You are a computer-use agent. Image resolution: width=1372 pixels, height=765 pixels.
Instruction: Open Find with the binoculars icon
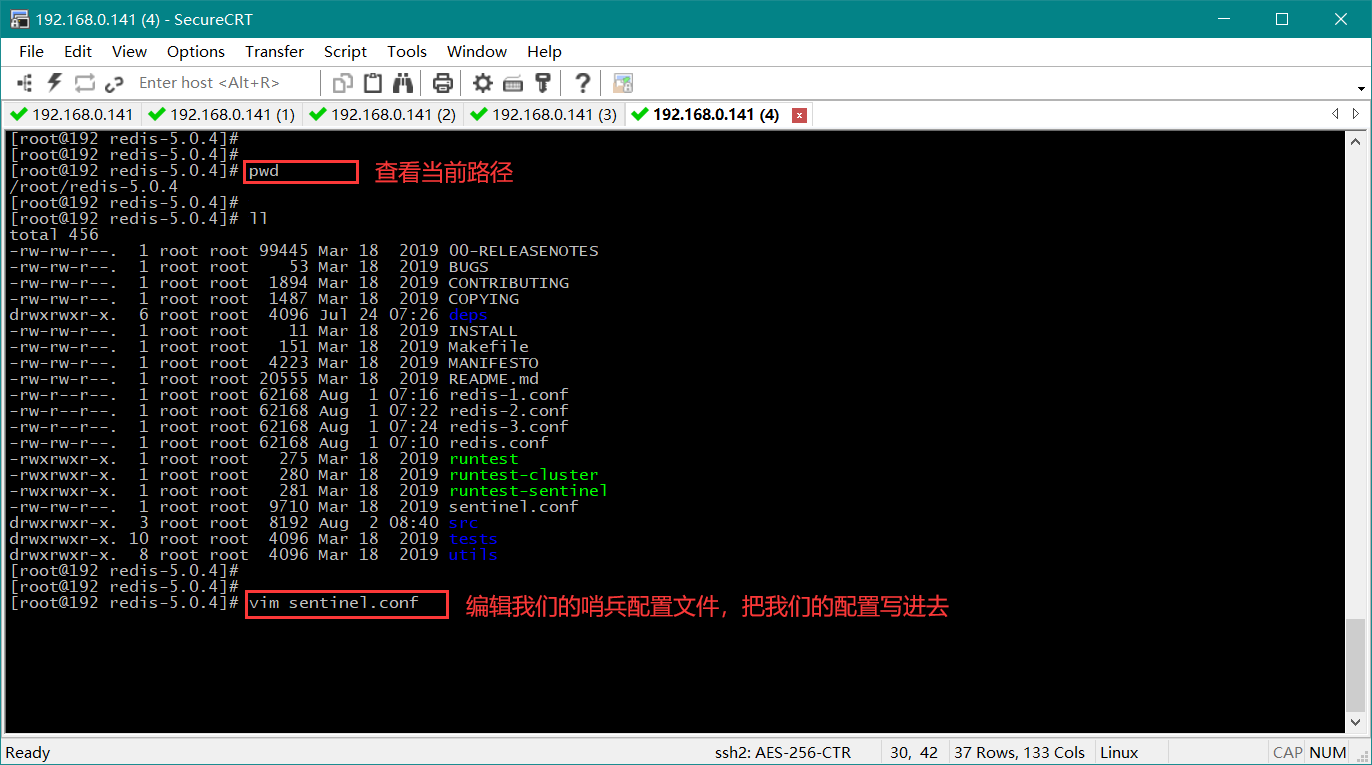click(x=403, y=83)
